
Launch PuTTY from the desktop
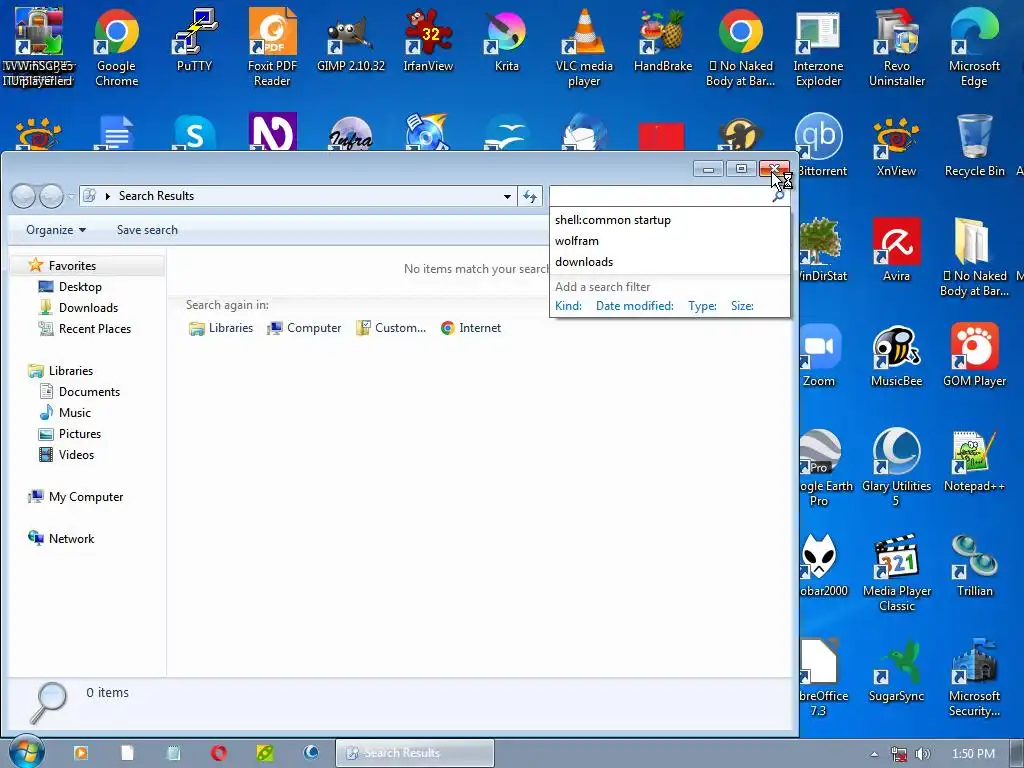click(195, 40)
